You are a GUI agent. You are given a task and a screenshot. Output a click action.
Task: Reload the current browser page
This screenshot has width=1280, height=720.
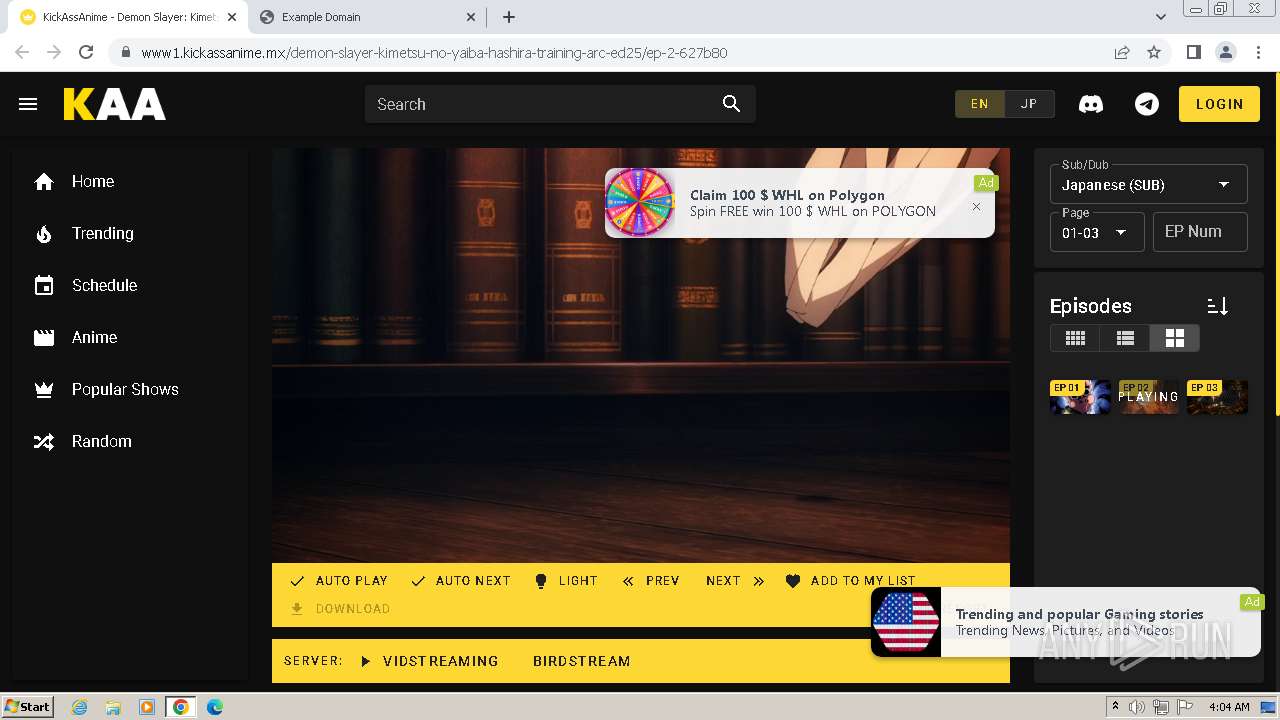(x=86, y=52)
